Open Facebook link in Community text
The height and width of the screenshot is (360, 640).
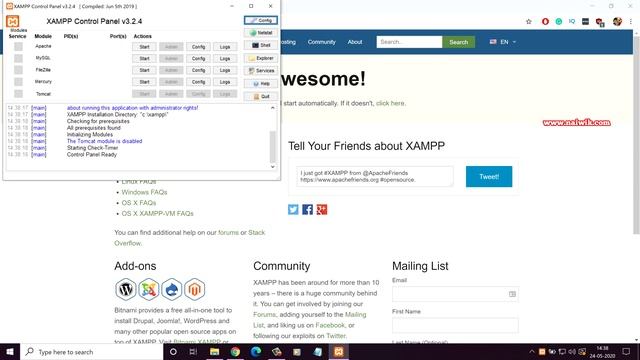[330, 325]
